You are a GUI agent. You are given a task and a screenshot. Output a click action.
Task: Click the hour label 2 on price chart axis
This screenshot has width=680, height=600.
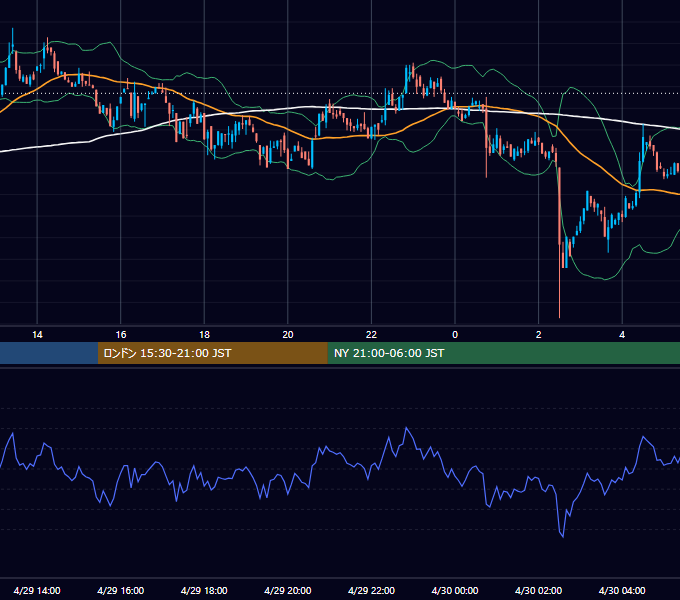pyautogui.click(x=539, y=335)
